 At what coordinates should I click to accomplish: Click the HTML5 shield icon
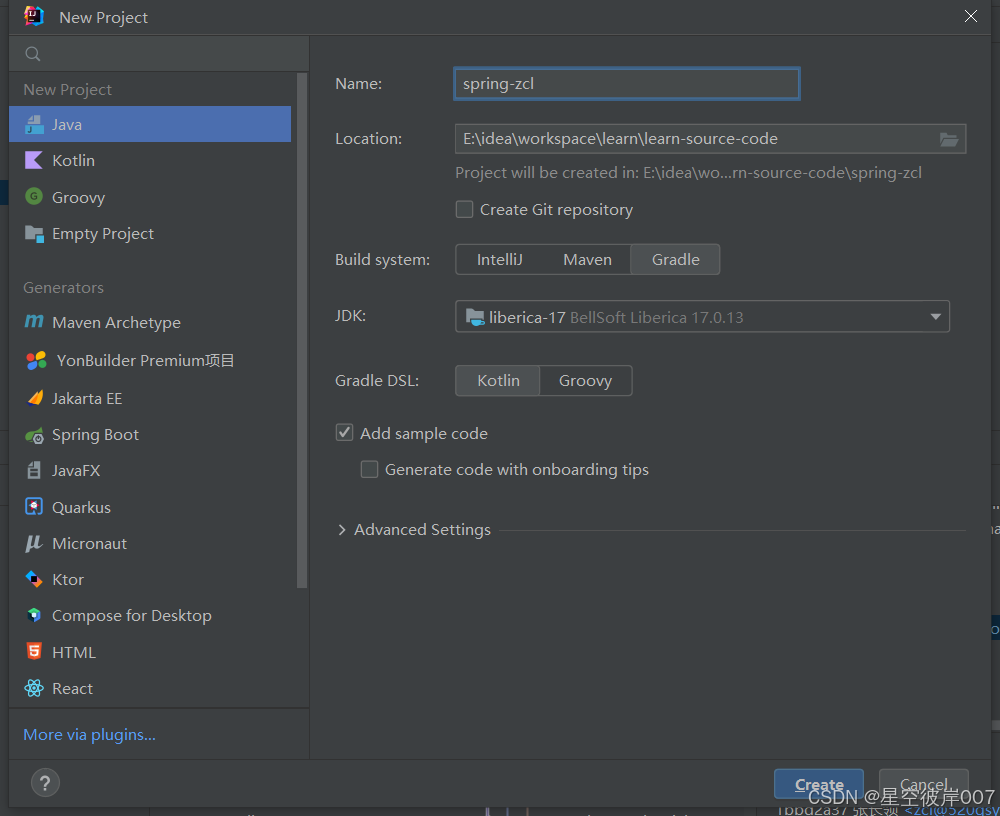(34, 651)
